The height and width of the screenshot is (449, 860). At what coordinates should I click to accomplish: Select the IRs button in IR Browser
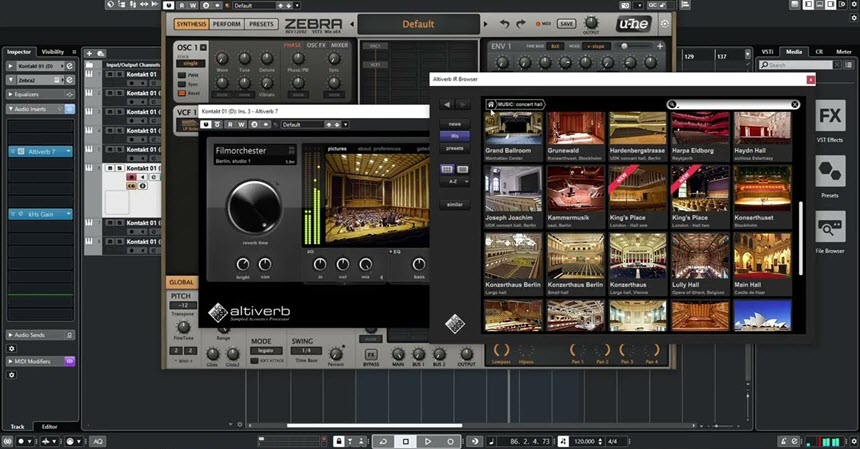[455, 136]
